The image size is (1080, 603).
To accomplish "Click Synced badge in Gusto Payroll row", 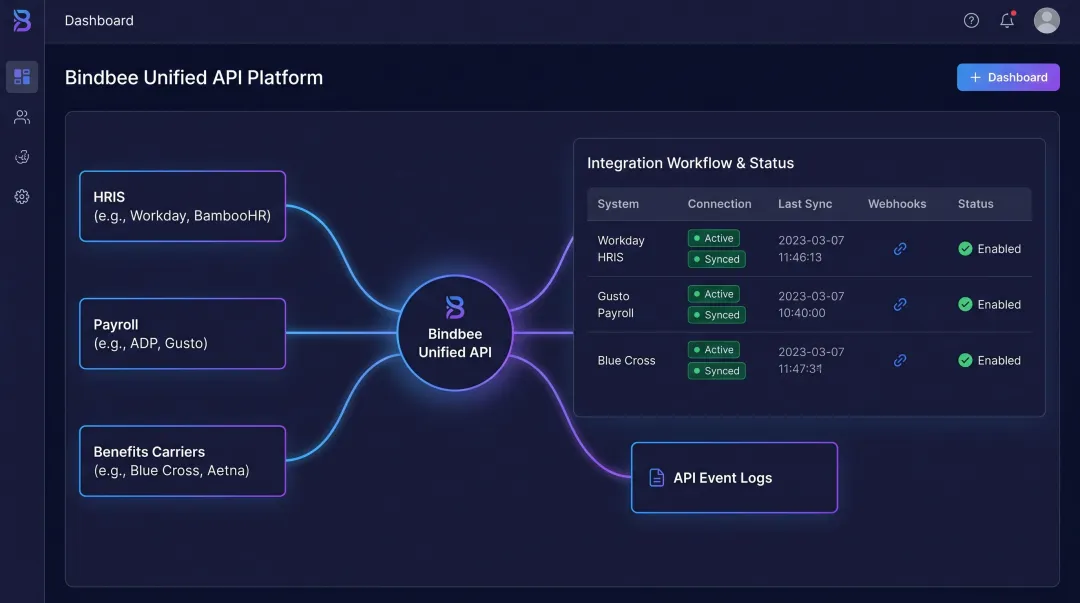I will (716, 315).
